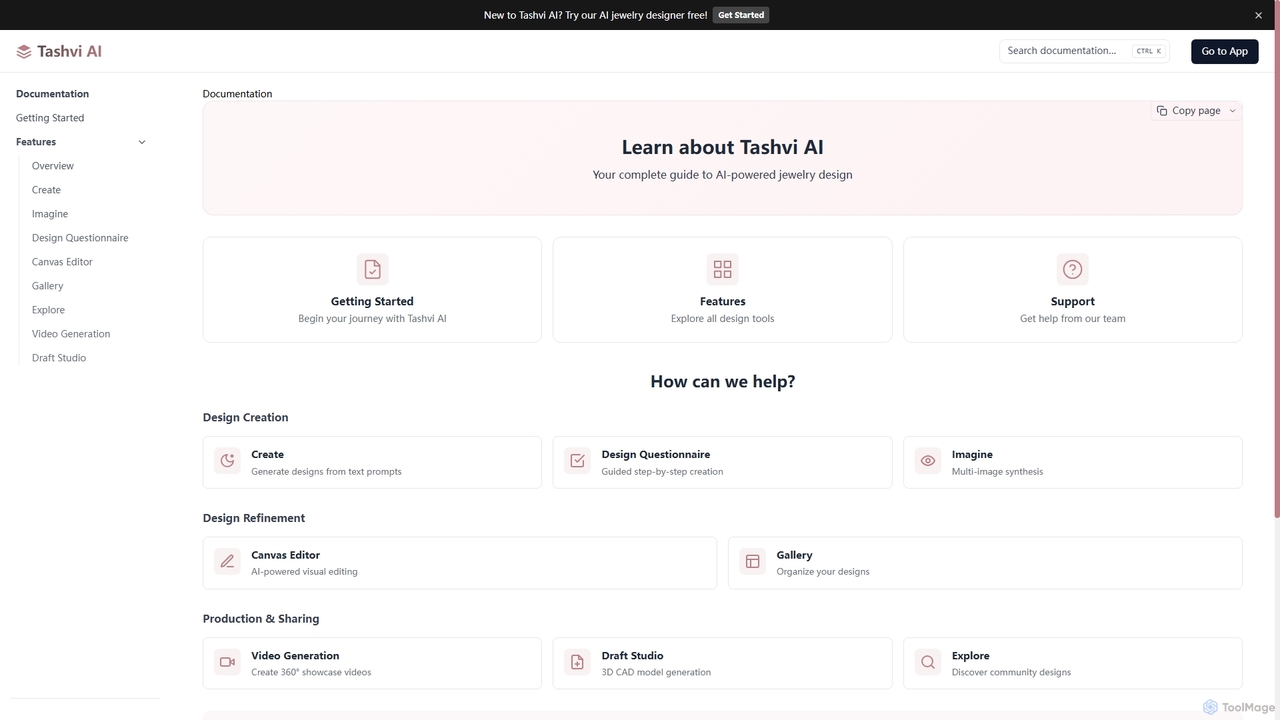The width and height of the screenshot is (1280, 720).
Task: Click the Imagine eye icon
Action: tap(928, 461)
